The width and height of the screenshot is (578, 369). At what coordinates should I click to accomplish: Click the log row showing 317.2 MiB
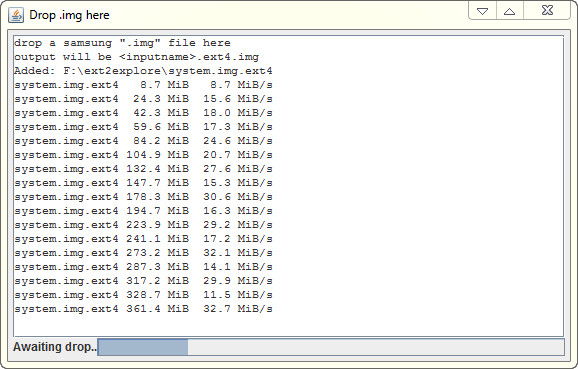[143, 281]
